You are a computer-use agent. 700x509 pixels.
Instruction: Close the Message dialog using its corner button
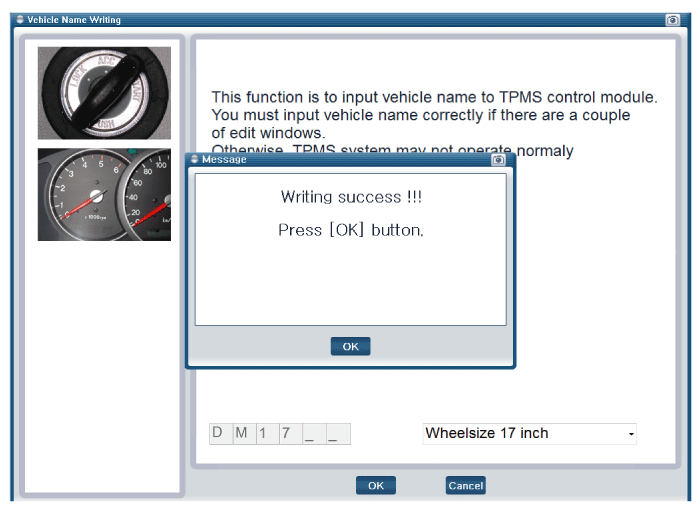tap(498, 159)
